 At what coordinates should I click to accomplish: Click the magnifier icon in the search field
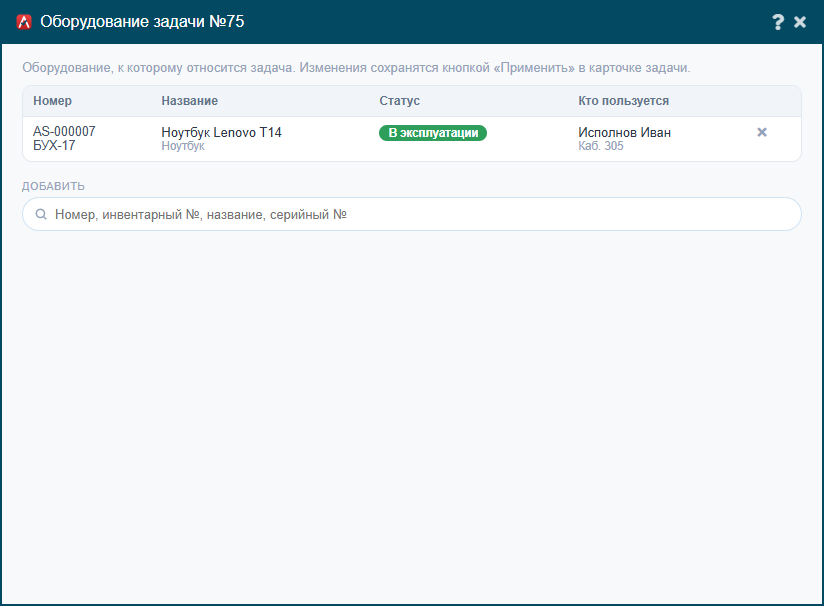click(40, 214)
